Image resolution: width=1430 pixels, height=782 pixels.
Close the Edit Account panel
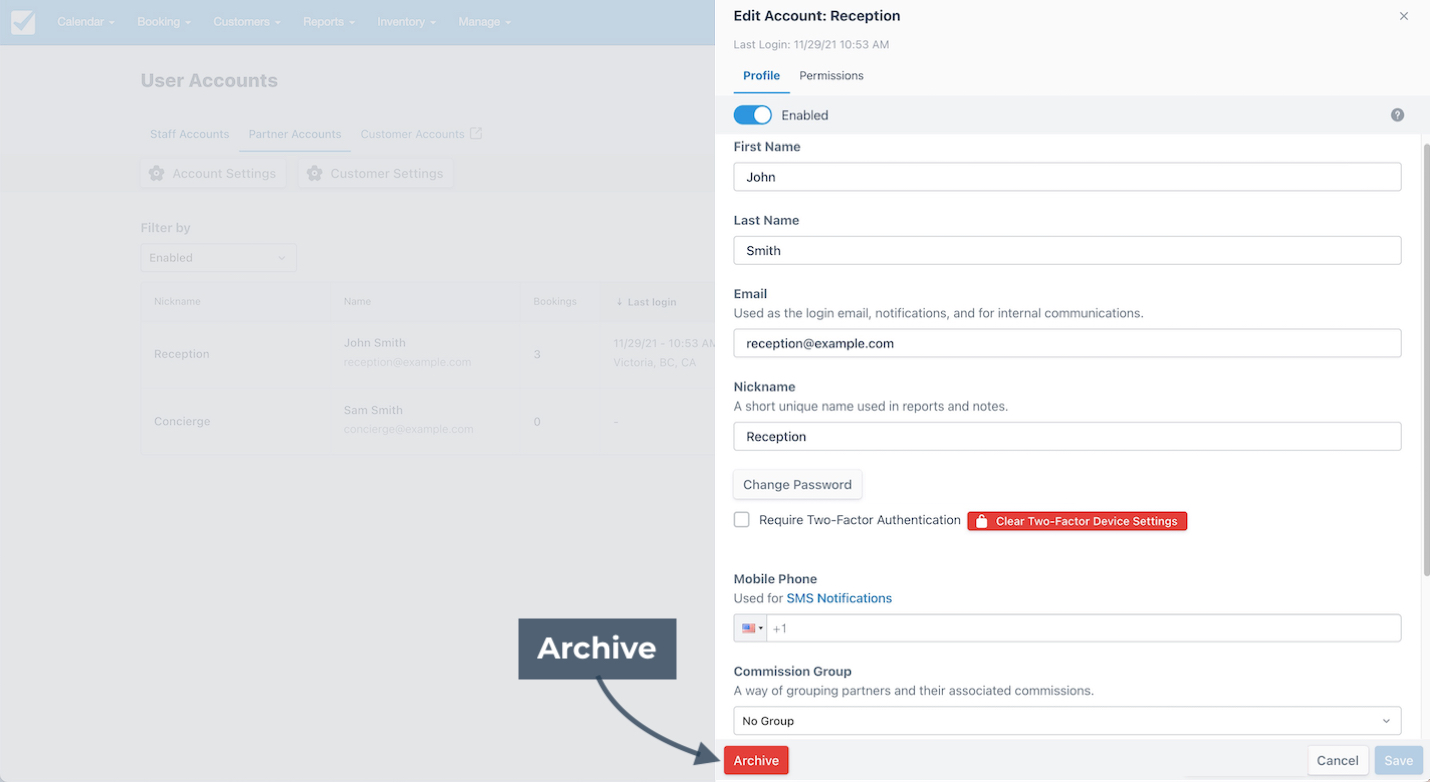(1404, 16)
